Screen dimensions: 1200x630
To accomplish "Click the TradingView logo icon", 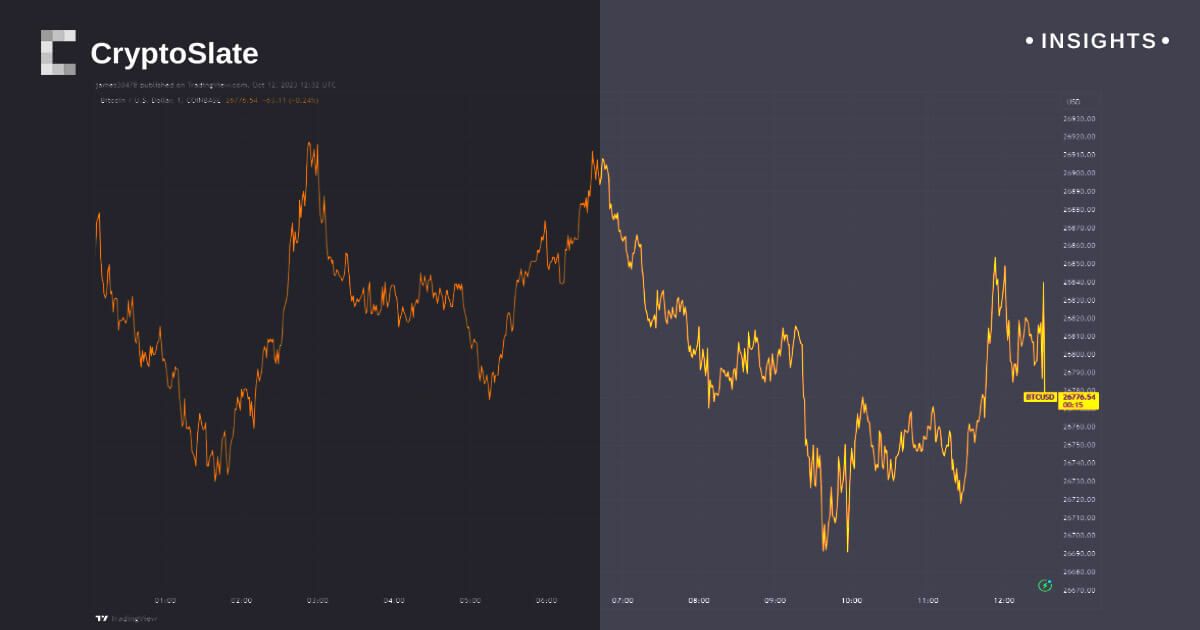I will point(101,619).
